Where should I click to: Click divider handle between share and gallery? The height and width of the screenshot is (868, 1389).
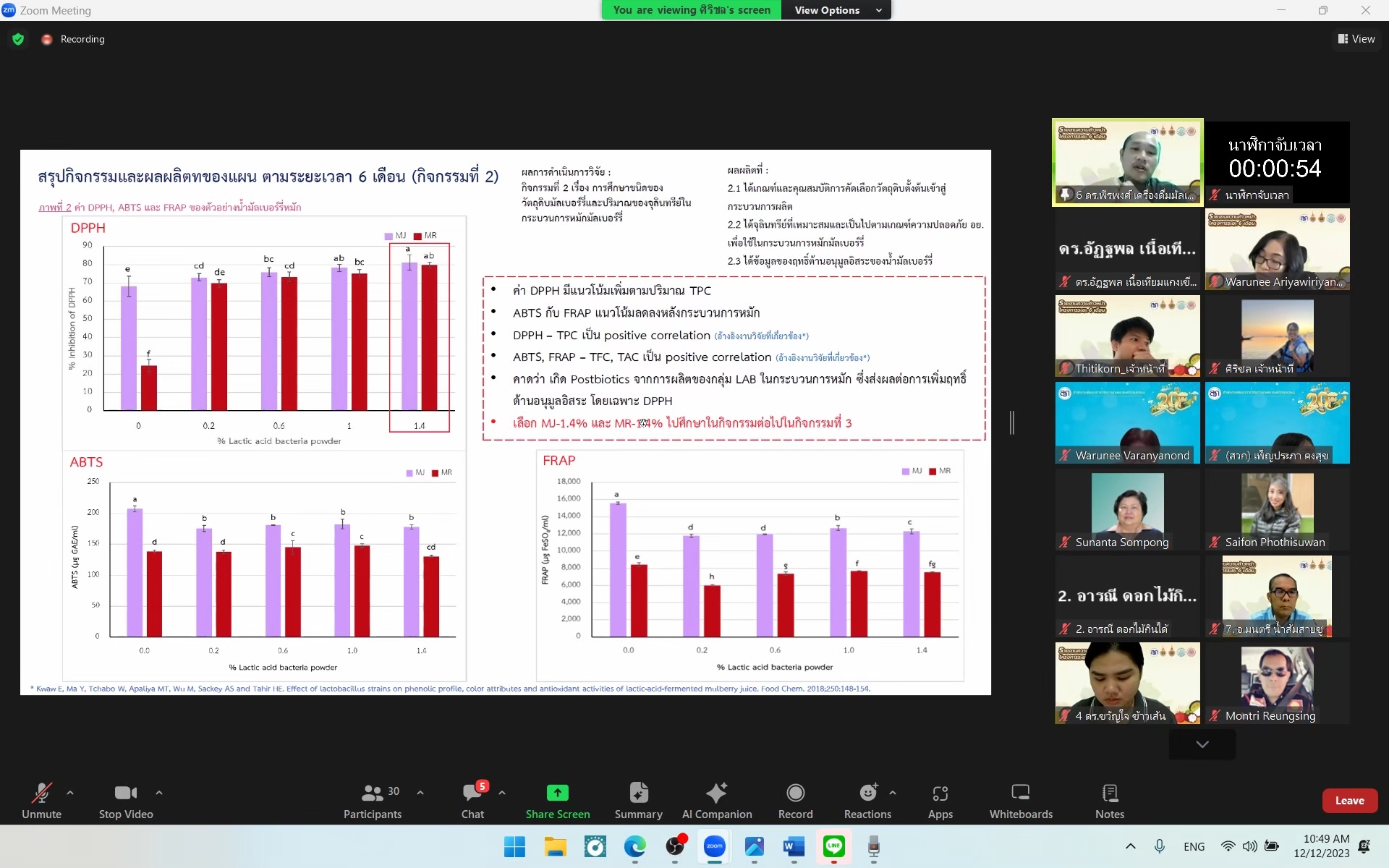[1012, 422]
